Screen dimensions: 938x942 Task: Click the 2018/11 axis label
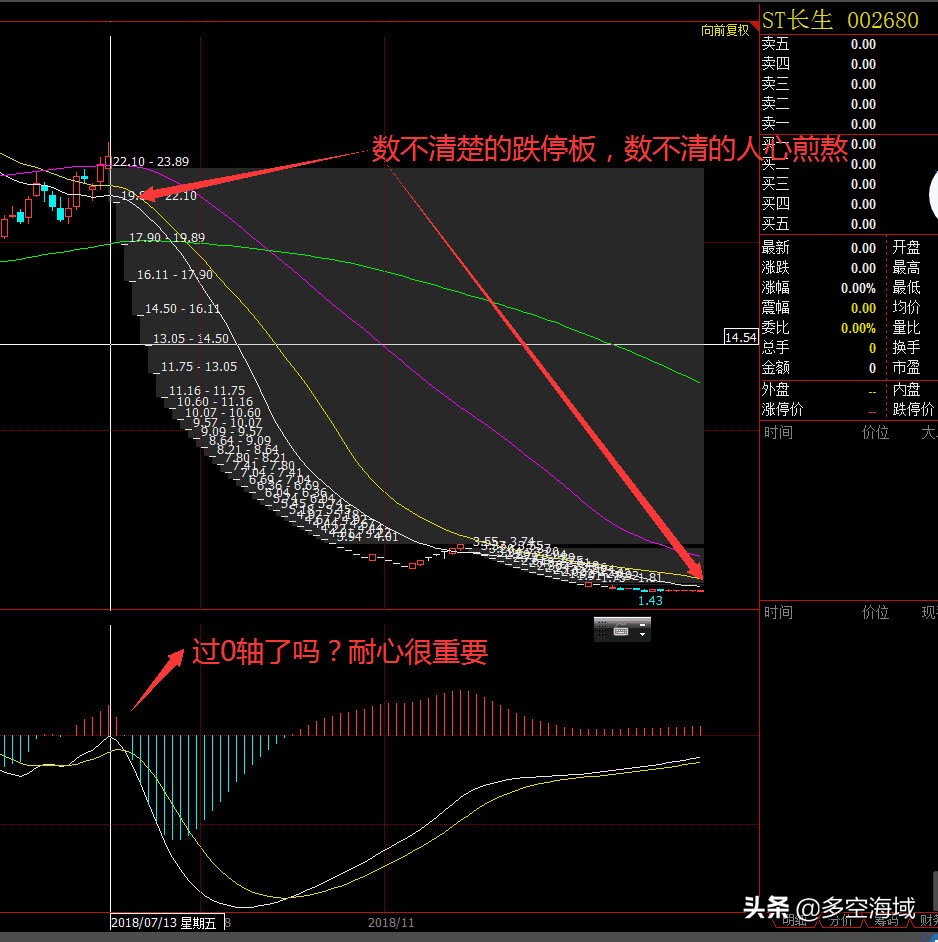click(389, 923)
